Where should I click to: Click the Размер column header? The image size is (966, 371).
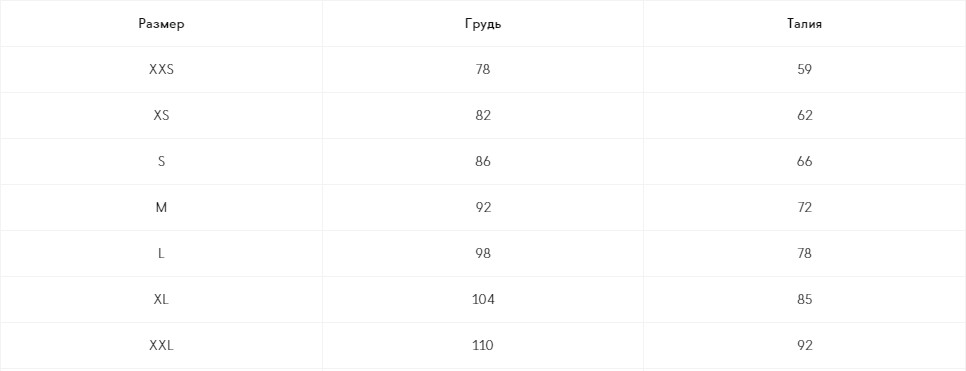(161, 24)
